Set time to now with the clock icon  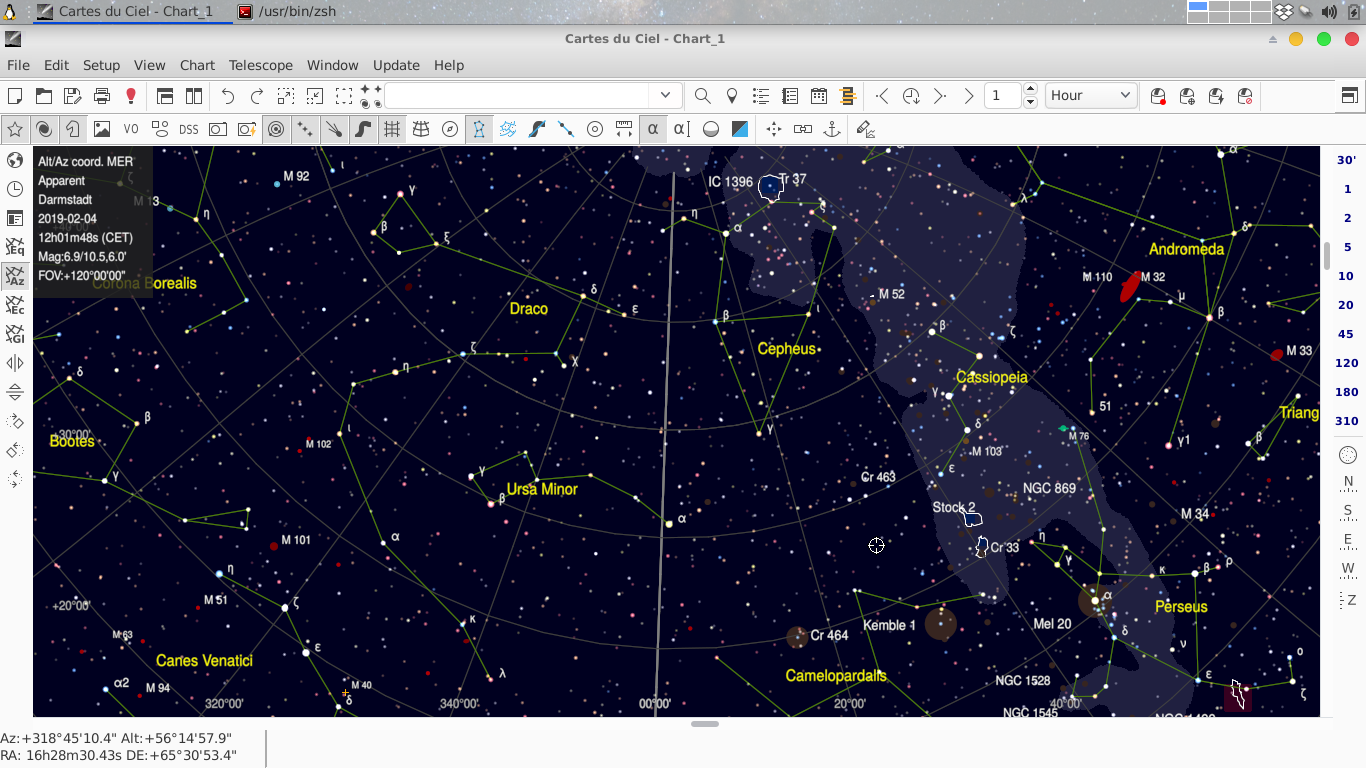911,96
